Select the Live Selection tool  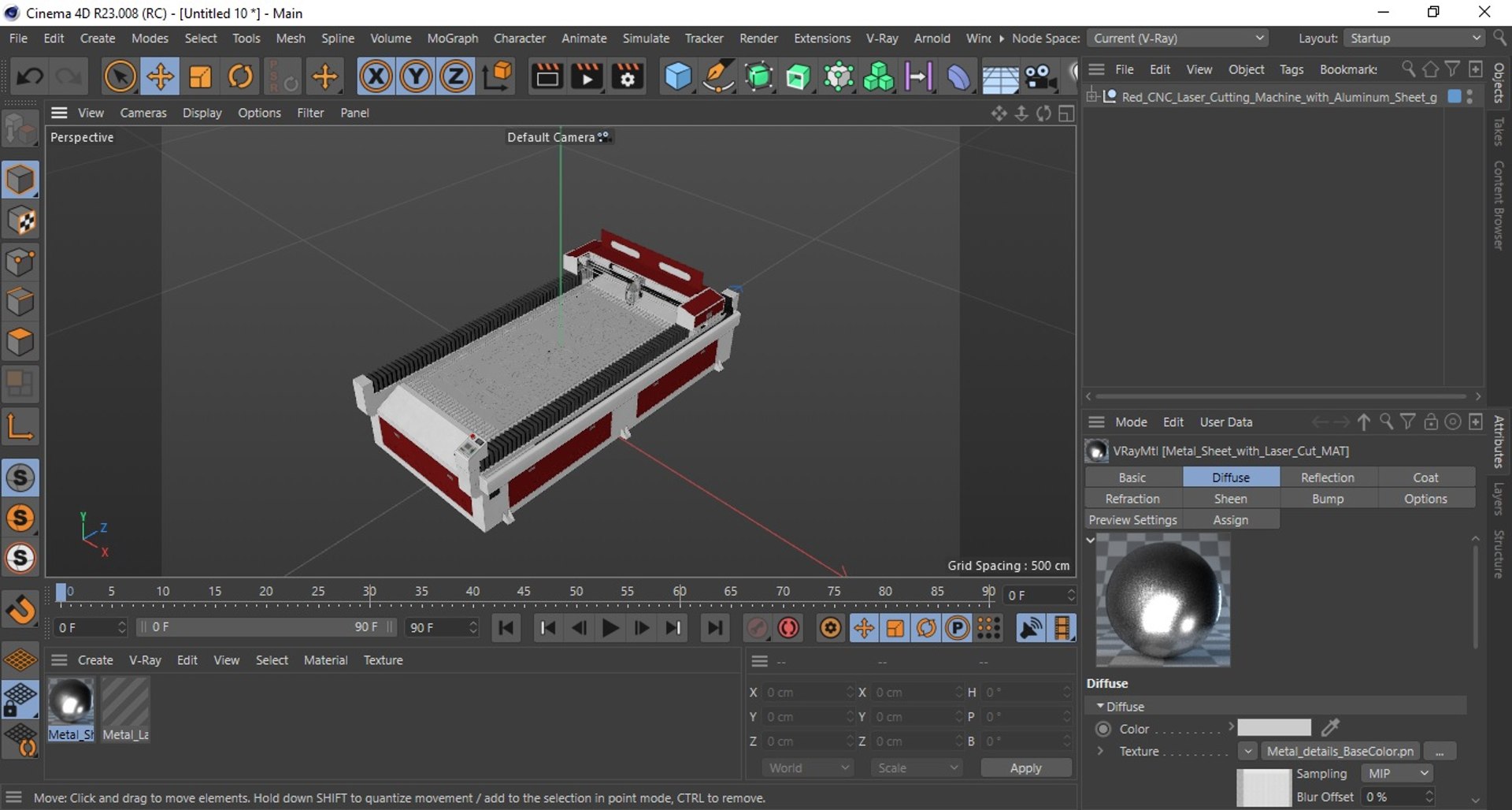tap(120, 76)
